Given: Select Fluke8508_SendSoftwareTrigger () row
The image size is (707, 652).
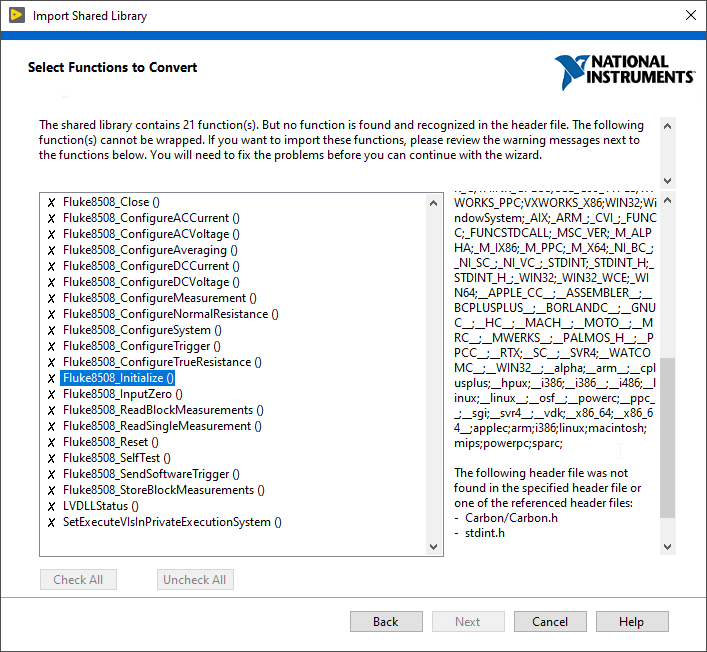Looking at the screenshot, I should point(151,474).
